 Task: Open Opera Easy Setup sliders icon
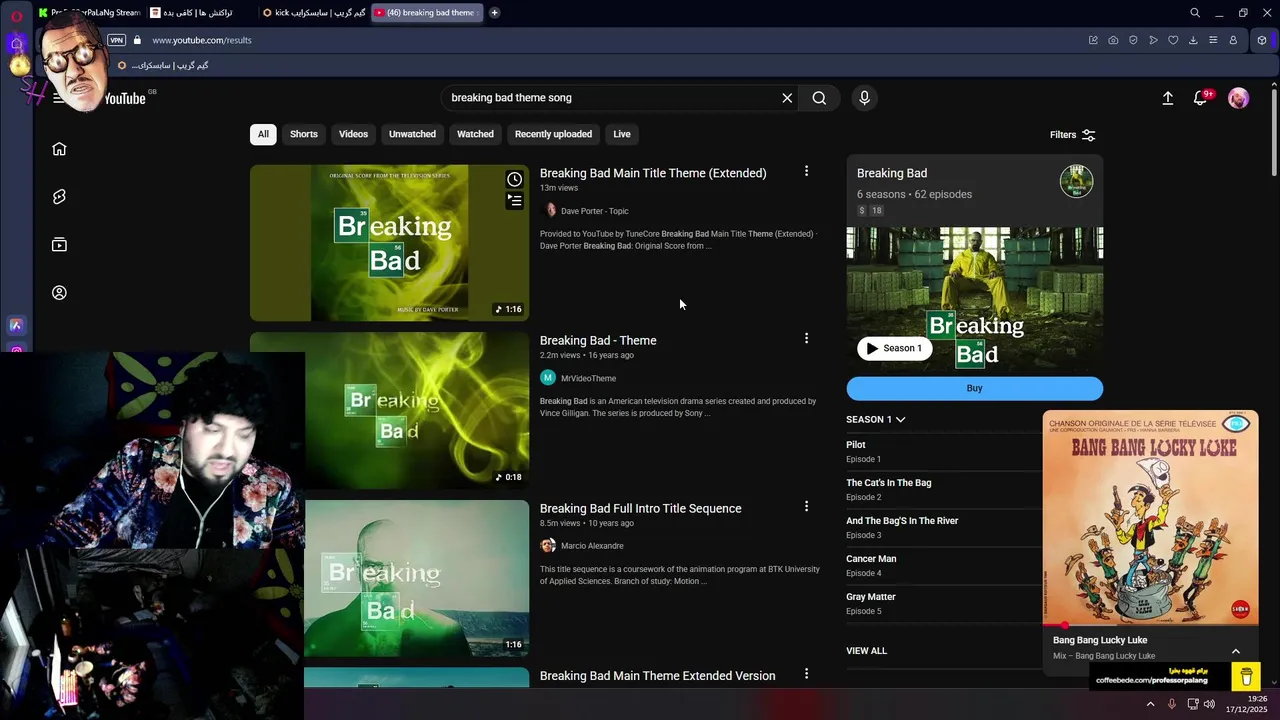(x=1213, y=40)
